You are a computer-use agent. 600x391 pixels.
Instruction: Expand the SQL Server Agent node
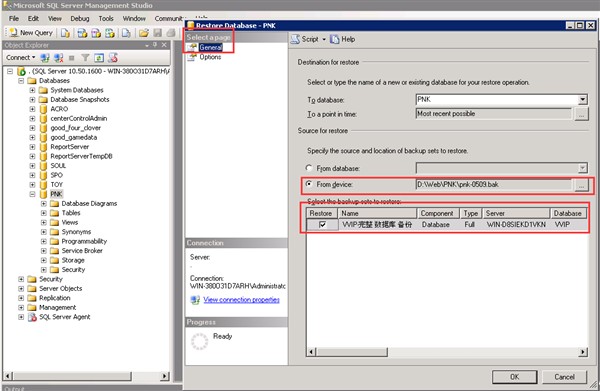coord(21,317)
